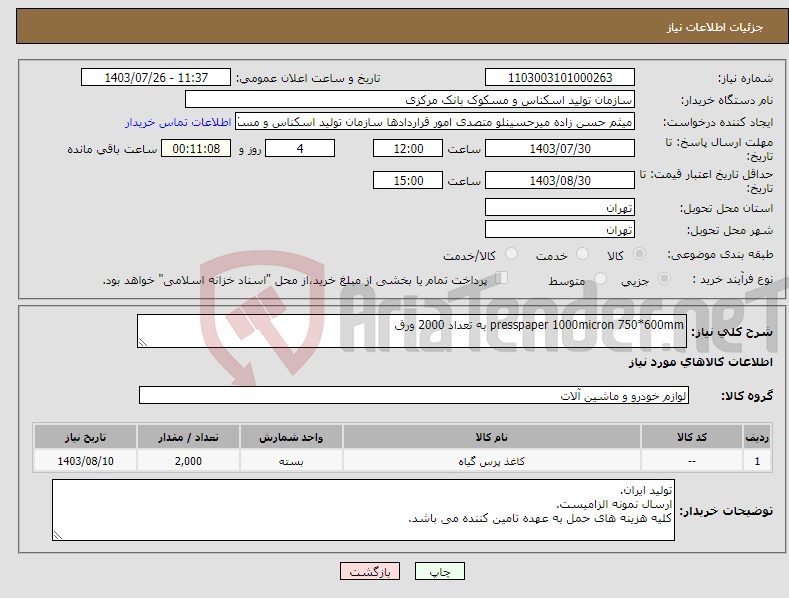Click the buyer notes textarea تولید ایران
The width and height of the screenshot is (789, 598).
(363, 510)
